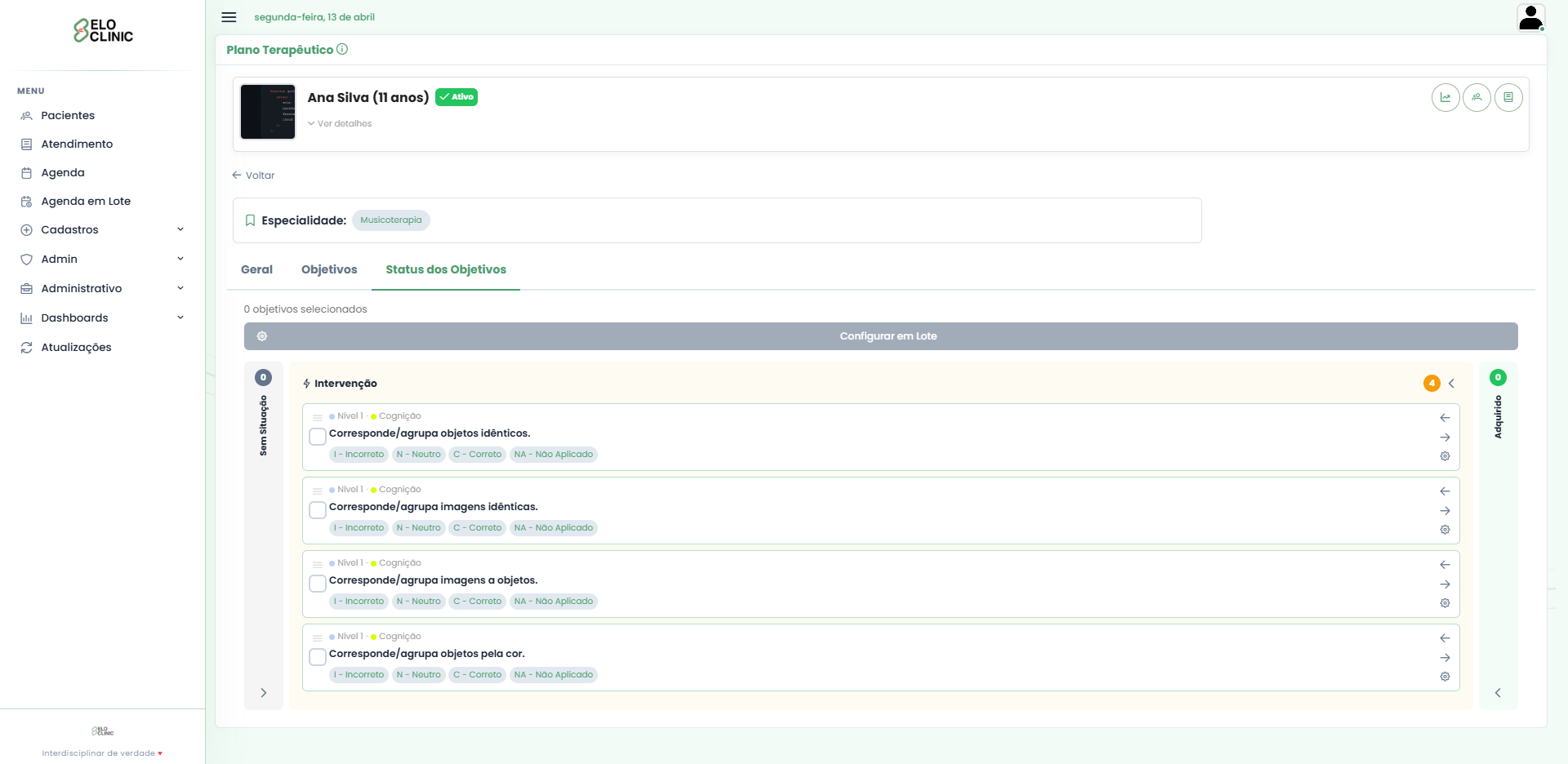Open the patient document notes icon

[1508, 98]
